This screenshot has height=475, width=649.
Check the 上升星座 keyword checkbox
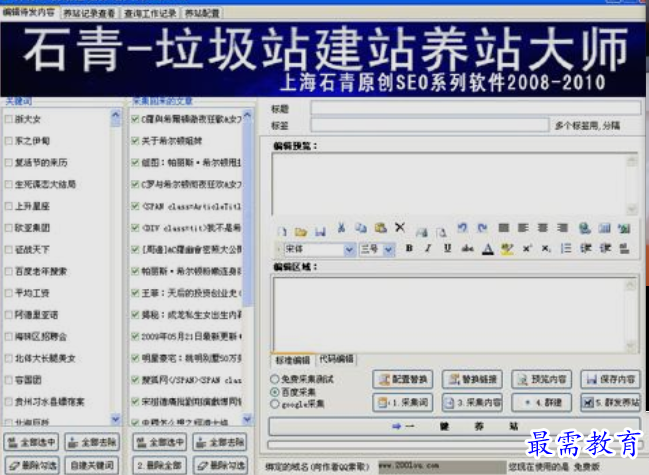point(8,206)
